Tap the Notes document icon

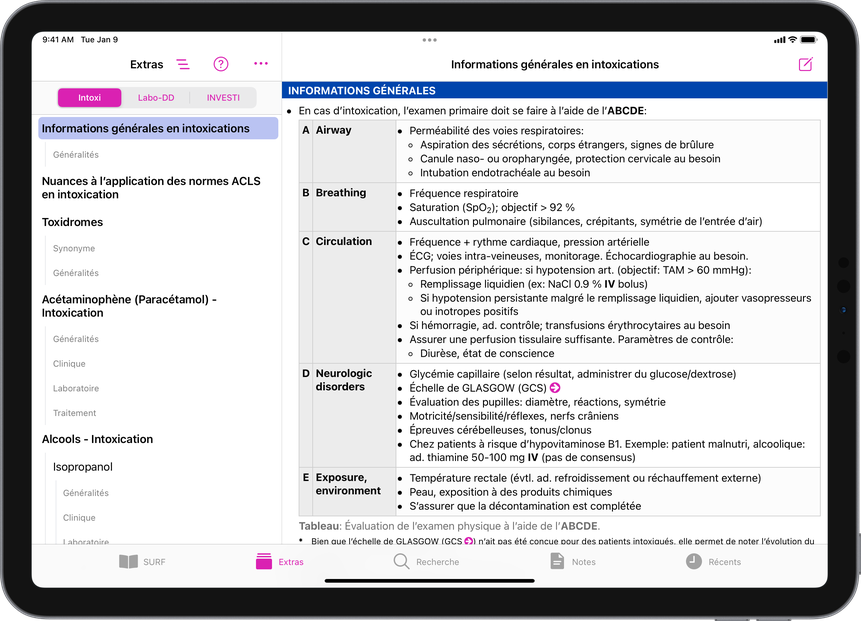pyautogui.click(x=557, y=561)
